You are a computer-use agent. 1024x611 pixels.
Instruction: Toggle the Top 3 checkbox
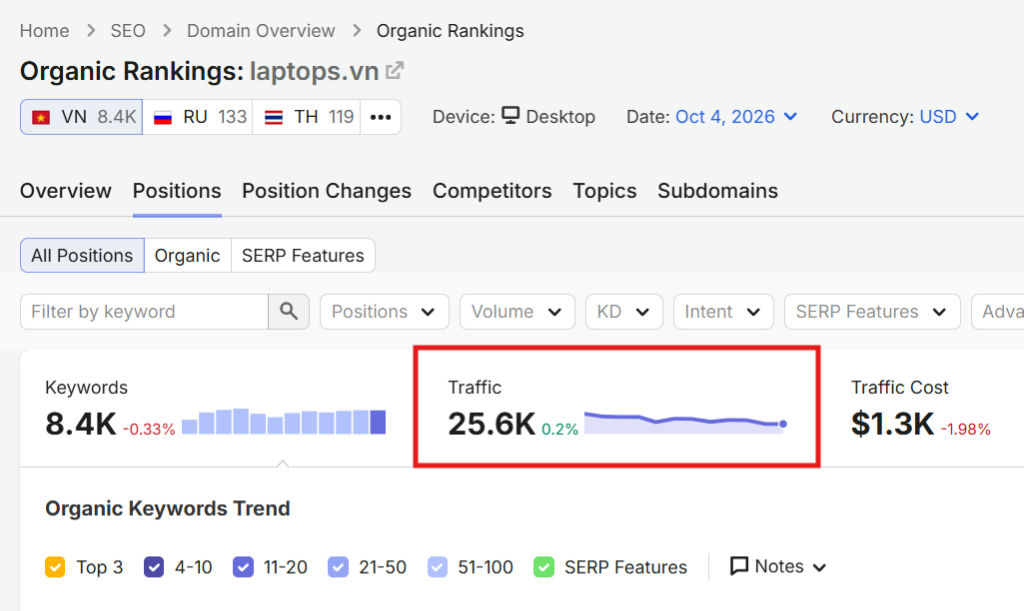(55, 567)
